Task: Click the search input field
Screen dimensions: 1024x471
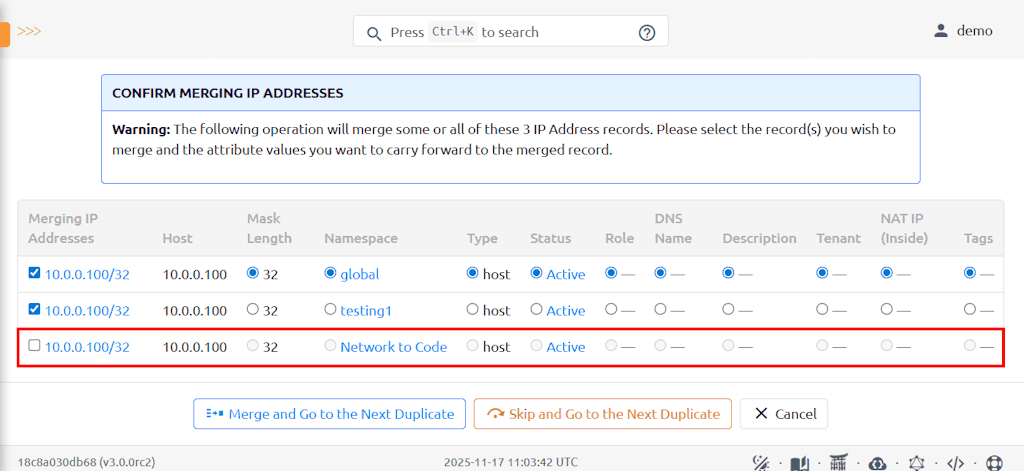Action: click(500, 32)
